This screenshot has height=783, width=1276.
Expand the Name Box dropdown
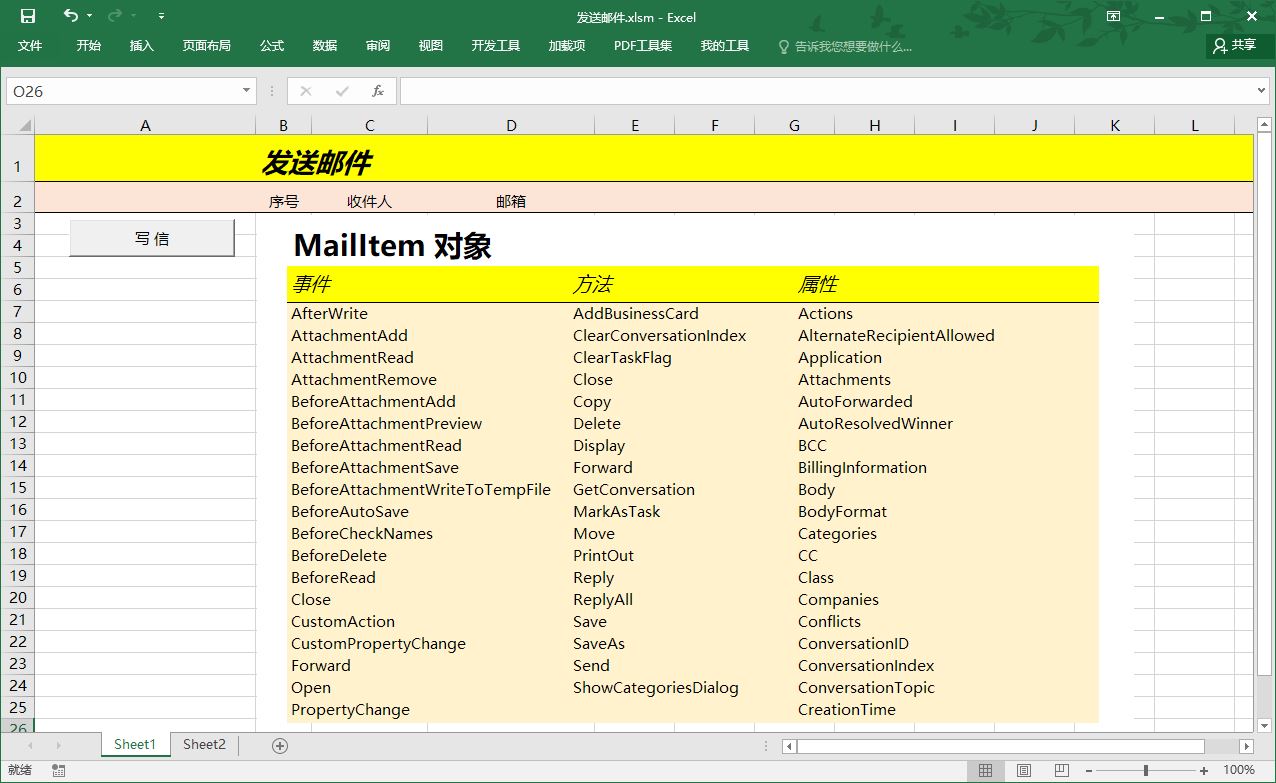point(247,91)
